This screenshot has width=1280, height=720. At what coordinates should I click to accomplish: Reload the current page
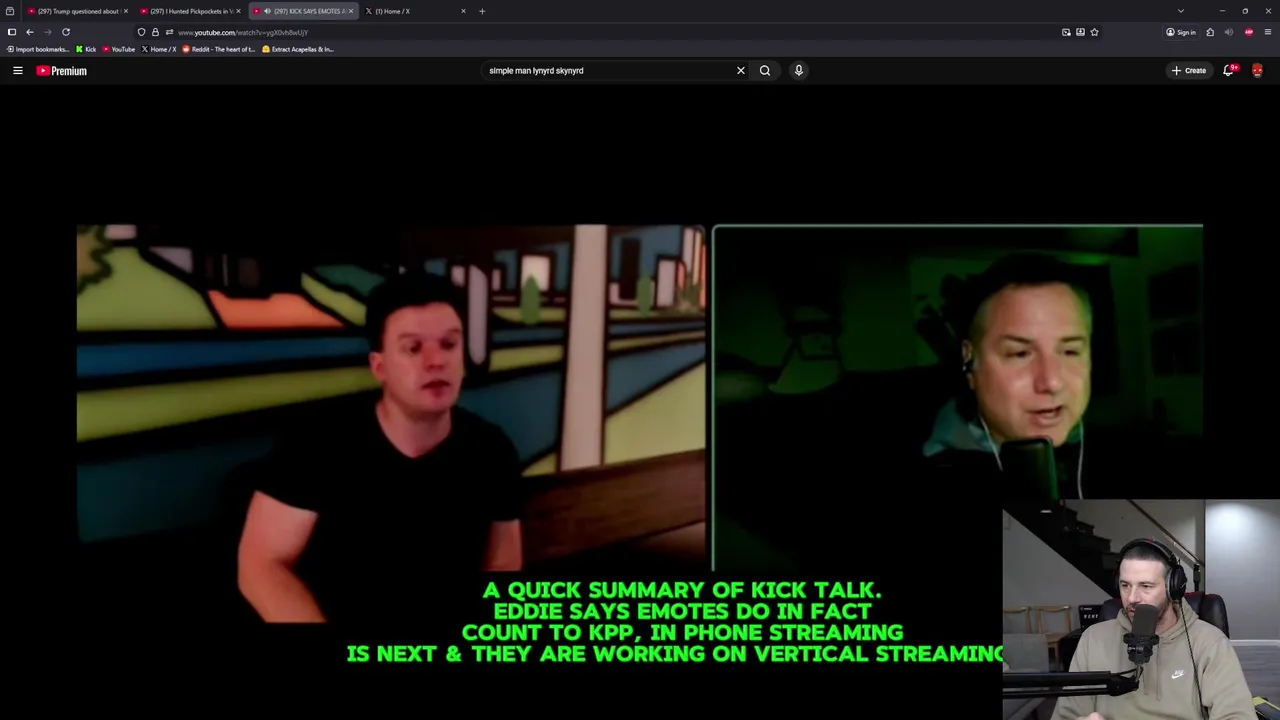(x=66, y=32)
